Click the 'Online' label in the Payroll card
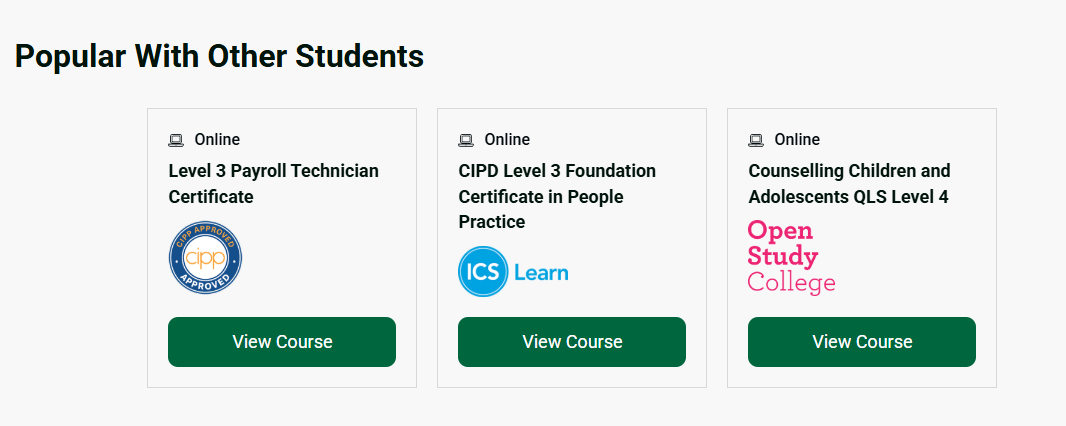This screenshot has height=426, width=1066. click(217, 140)
